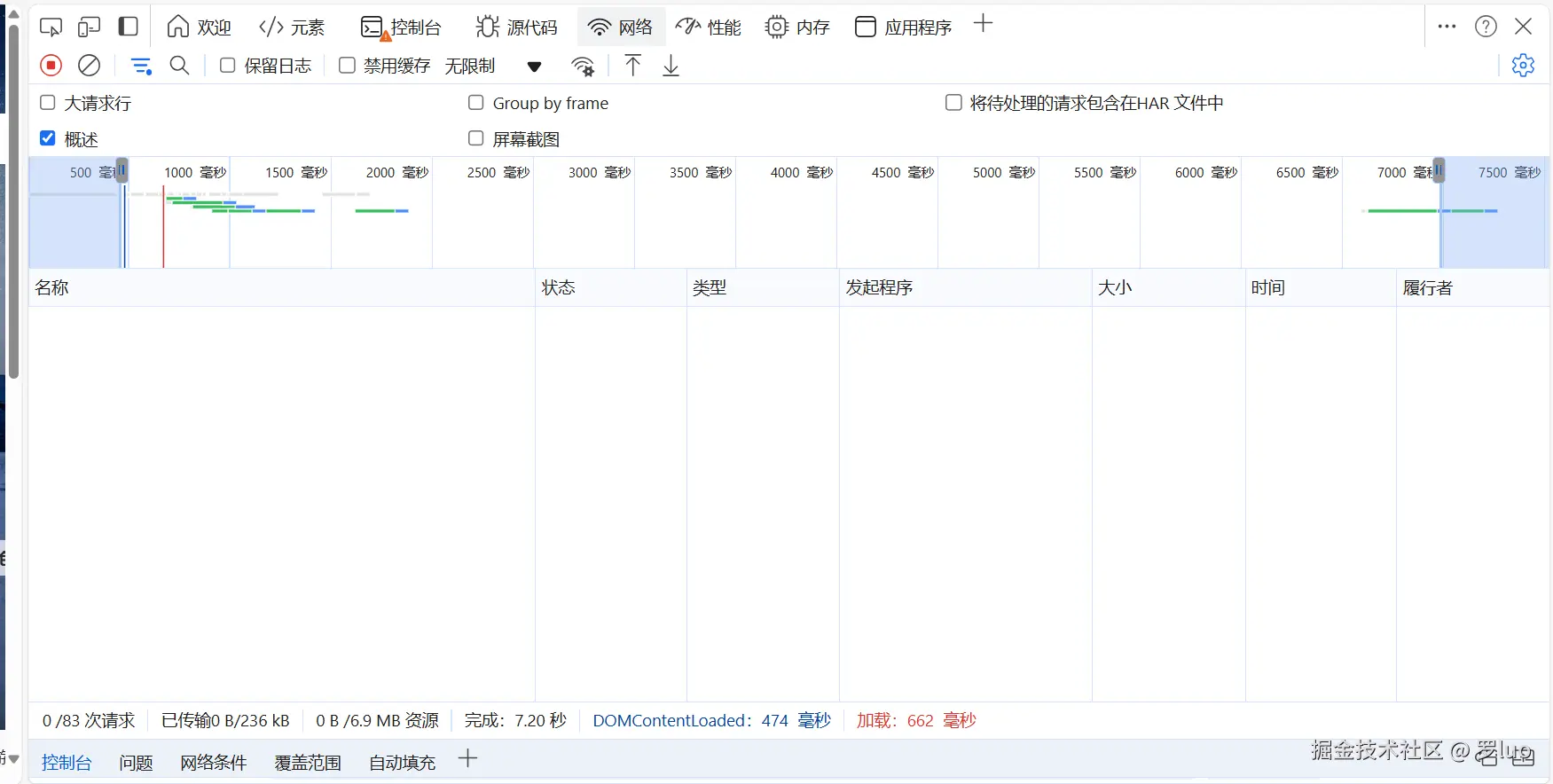Enable the 屏幕截图 checkbox
Viewport: 1553px width, 784px height.
point(476,138)
